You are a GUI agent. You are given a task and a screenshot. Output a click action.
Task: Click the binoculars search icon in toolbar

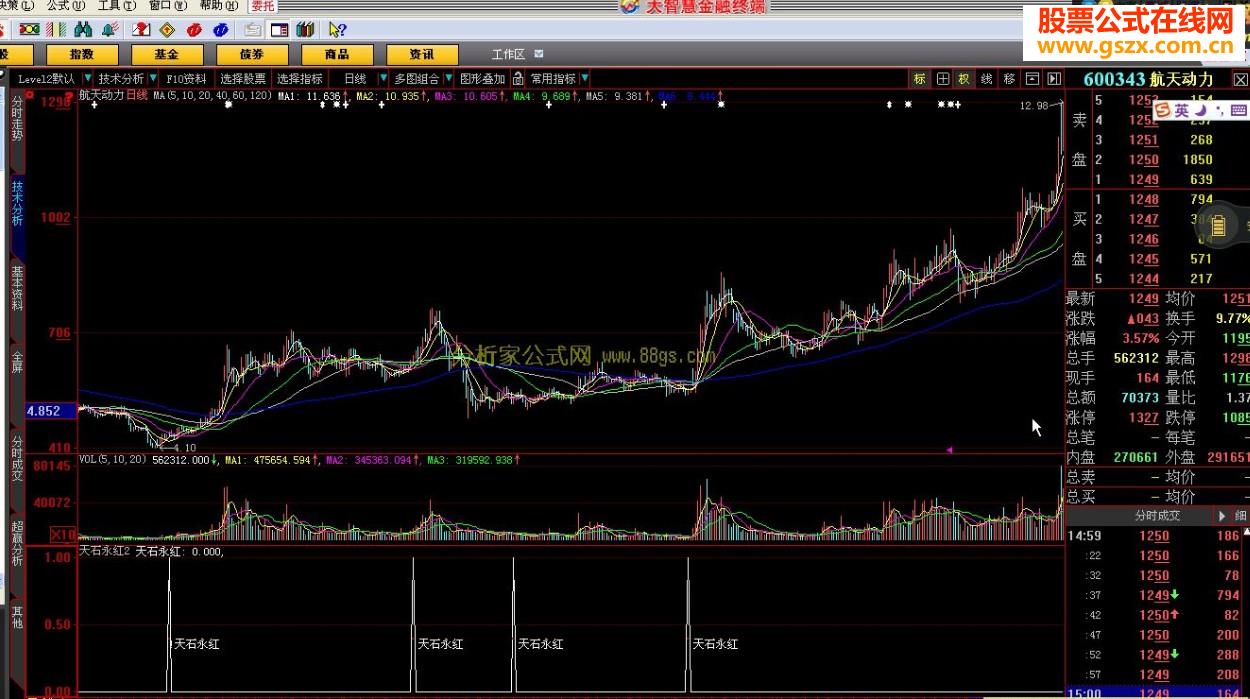click(x=84, y=30)
